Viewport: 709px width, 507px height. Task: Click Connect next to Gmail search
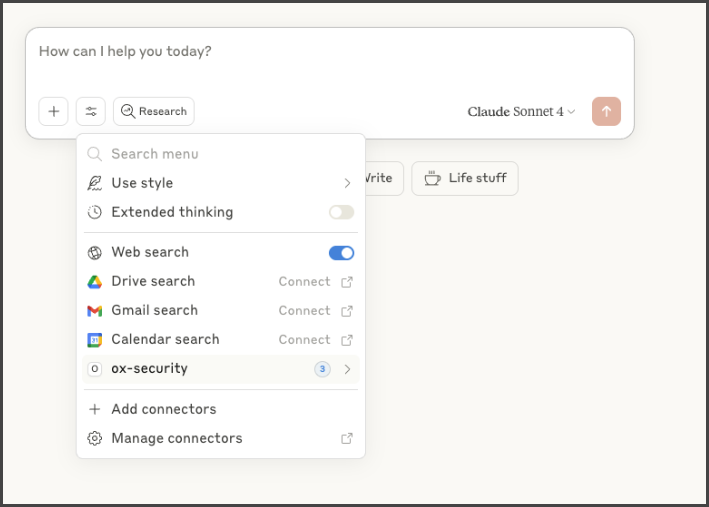tap(304, 311)
